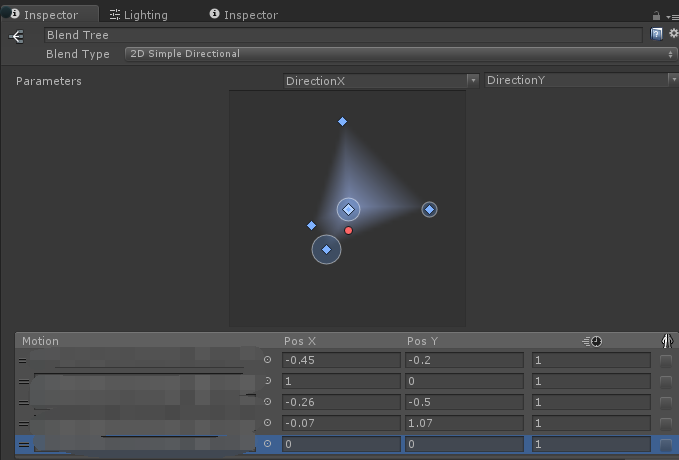
Task: Open the tab options menu icon
Action: tap(673, 17)
